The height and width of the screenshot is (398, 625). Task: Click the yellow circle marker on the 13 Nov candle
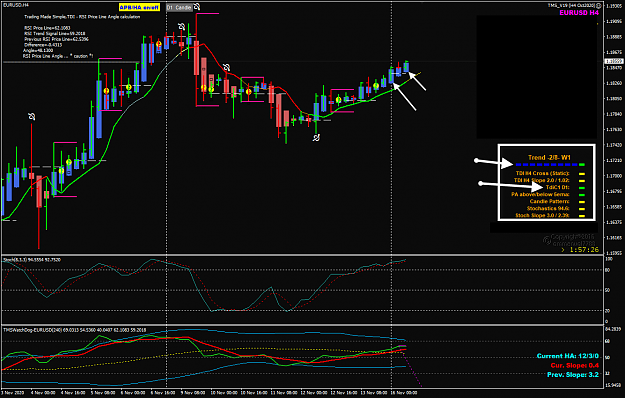pyautogui.click(x=376, y=86)
